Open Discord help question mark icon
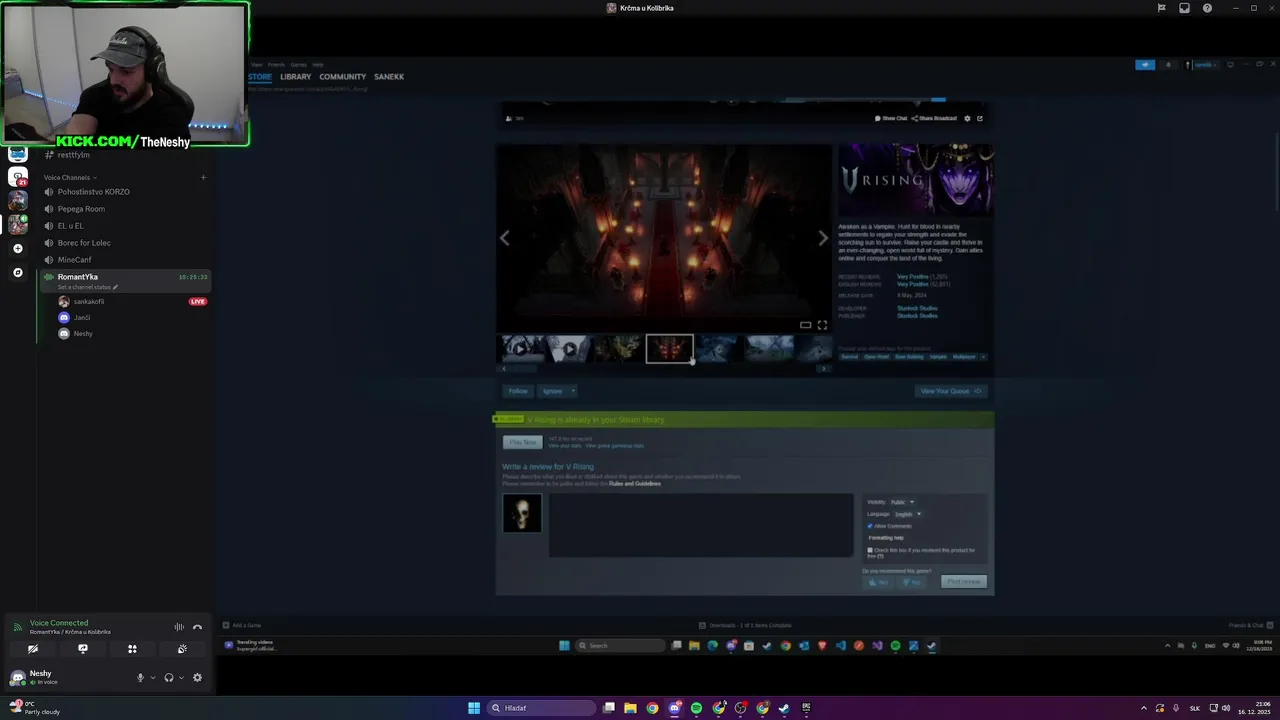This screenshot has height=720, width=1280. 1207,8
